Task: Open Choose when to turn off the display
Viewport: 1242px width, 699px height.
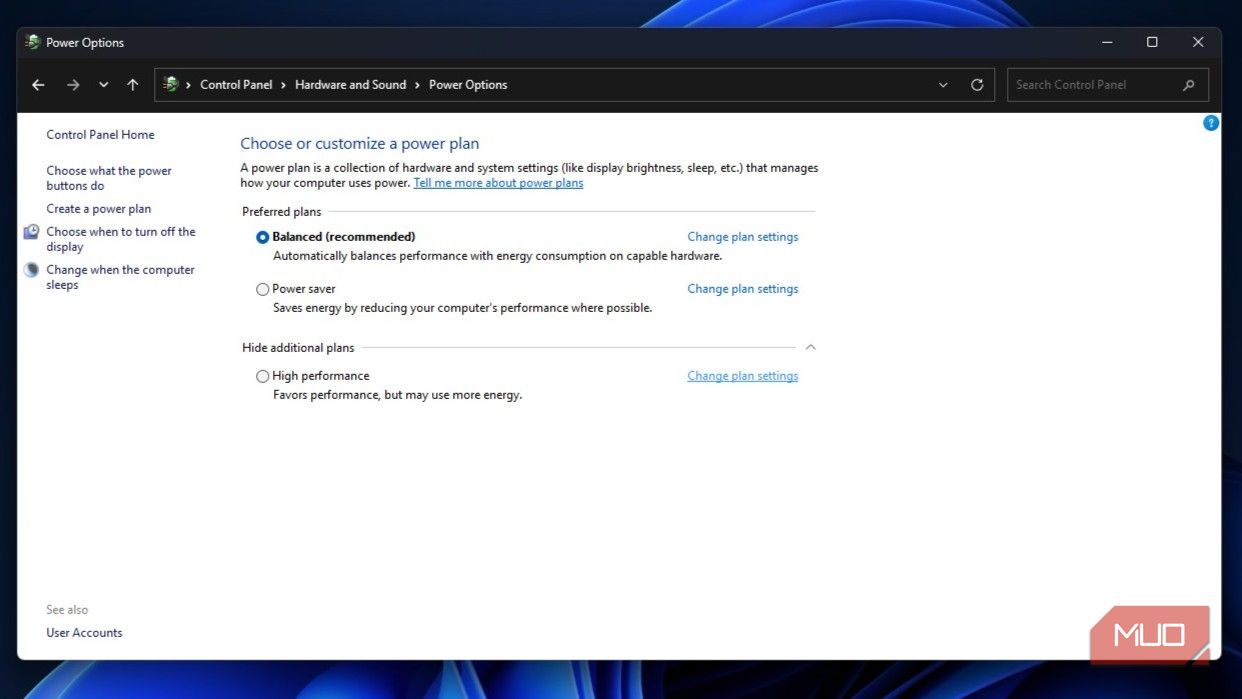Action: [x=121, y=239]
